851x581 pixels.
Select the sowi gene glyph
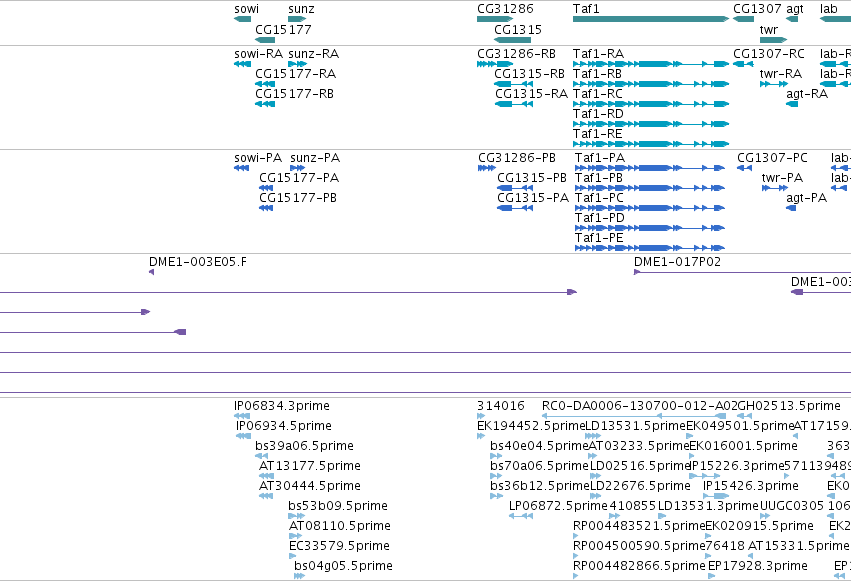pos(242,19)
